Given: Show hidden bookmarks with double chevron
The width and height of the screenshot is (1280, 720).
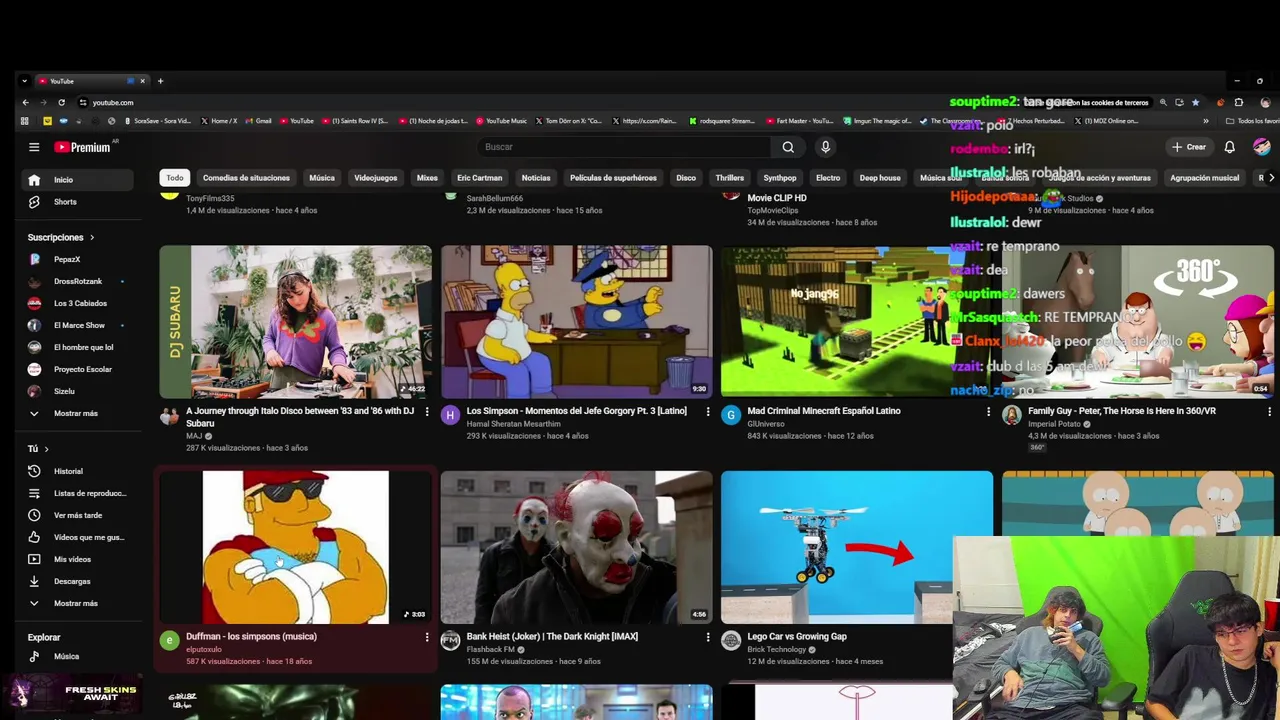Looking at the screenshot, I should [1206, 121].
